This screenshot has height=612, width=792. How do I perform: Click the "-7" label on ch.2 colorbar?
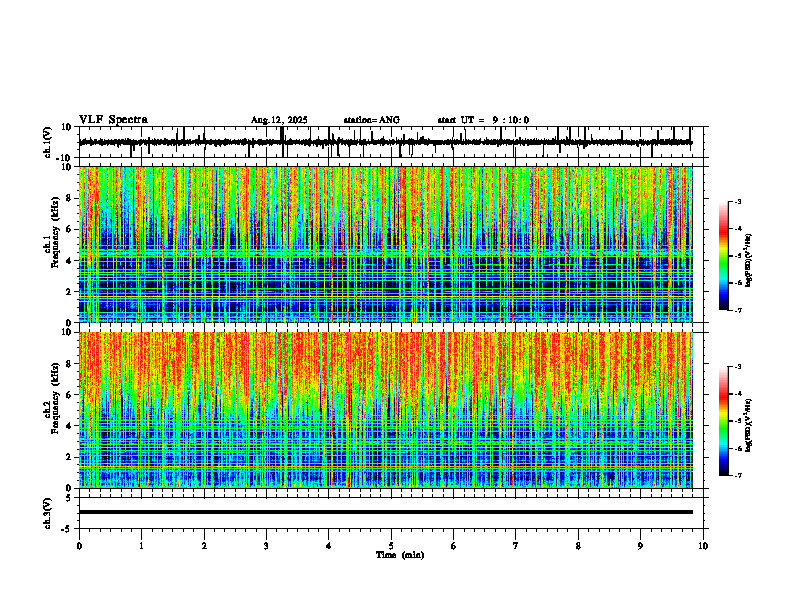point(738,476)
